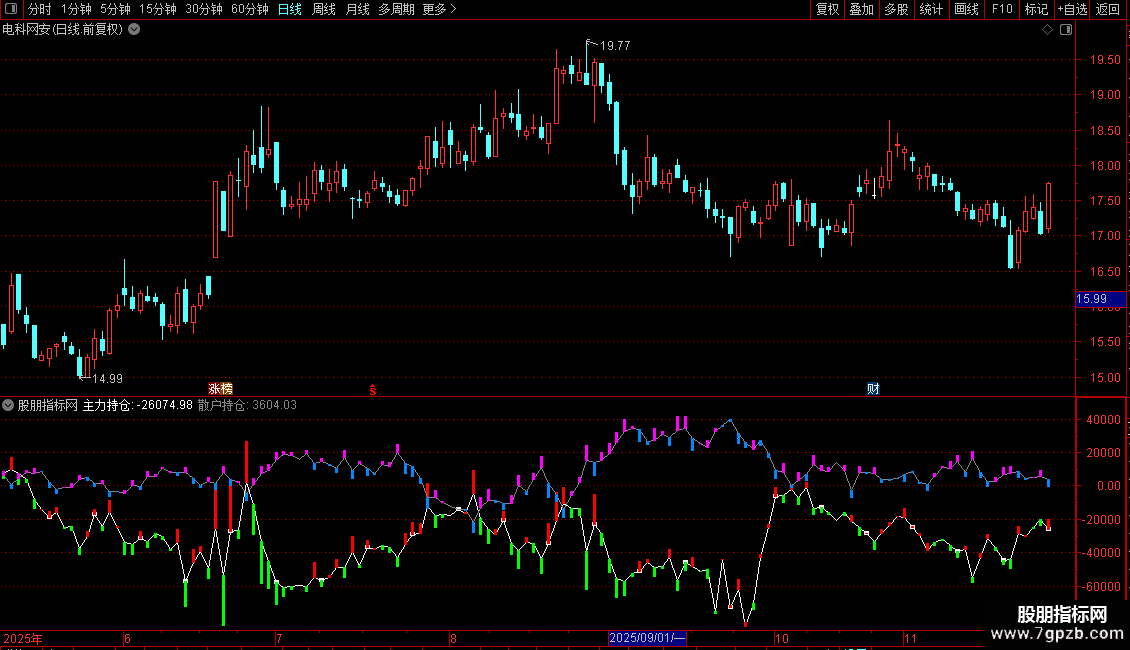Click the 19.77 high price label
The image size is (1130, 650).
[615, 45]
